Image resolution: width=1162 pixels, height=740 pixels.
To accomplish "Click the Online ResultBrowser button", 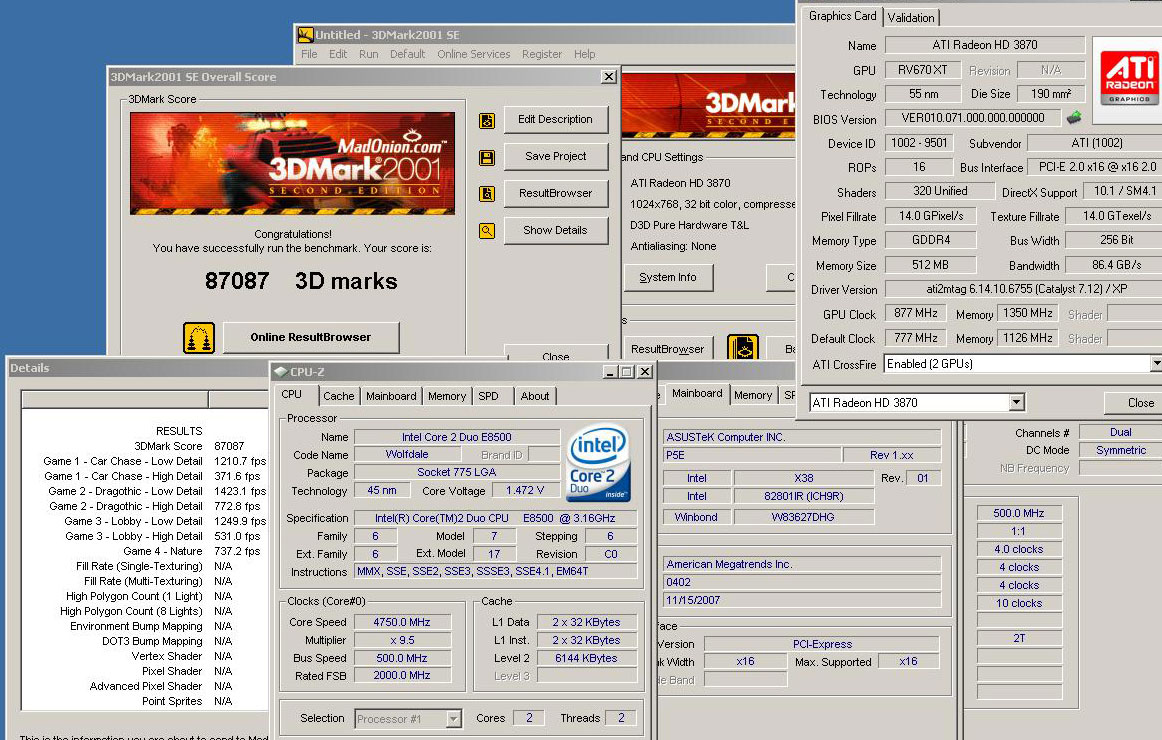I will 311,337.
